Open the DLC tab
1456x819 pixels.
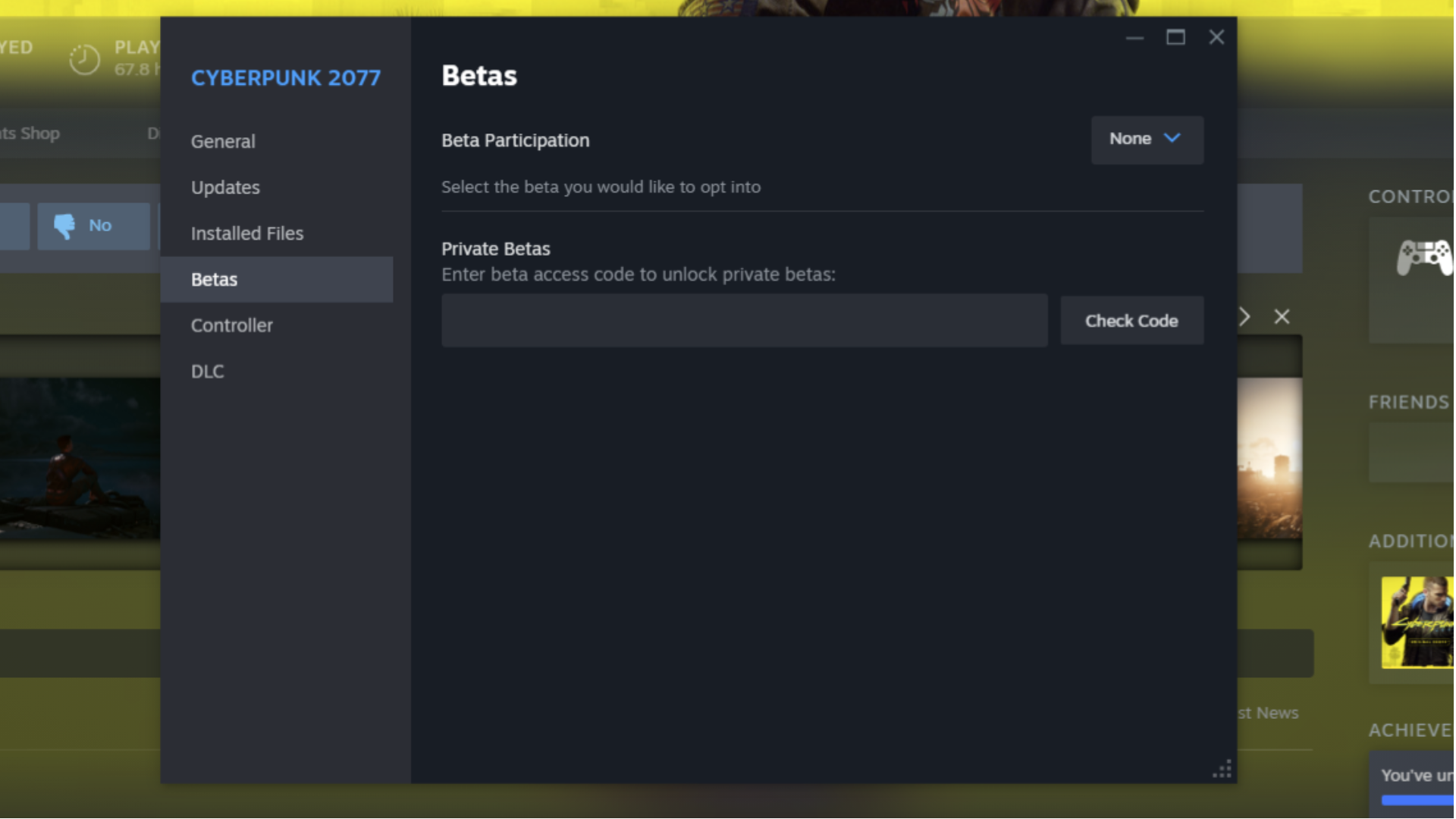[x=208, y=372]
